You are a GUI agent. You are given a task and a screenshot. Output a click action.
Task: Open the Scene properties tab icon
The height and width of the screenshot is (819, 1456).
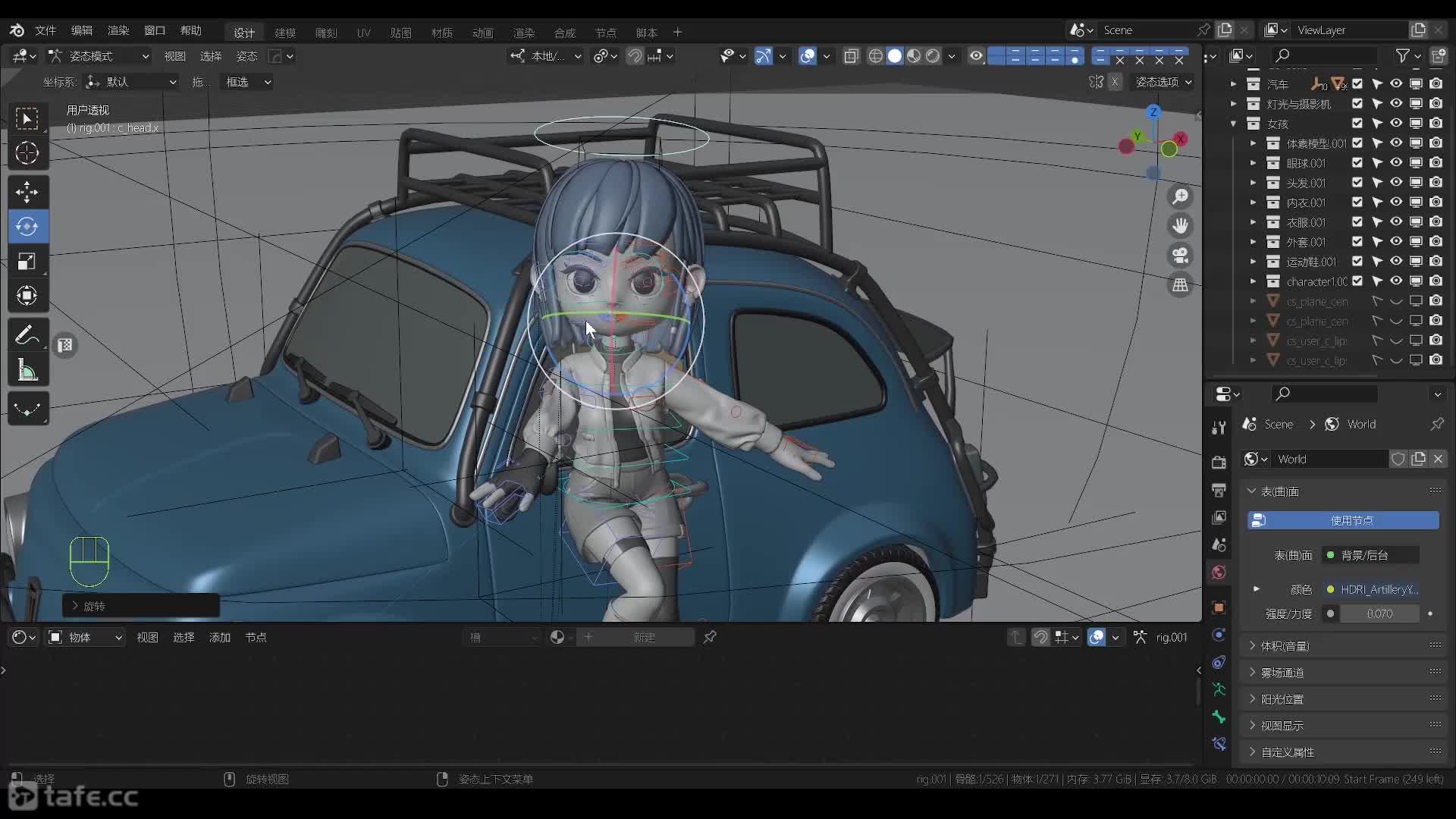tap(1219, 544)
